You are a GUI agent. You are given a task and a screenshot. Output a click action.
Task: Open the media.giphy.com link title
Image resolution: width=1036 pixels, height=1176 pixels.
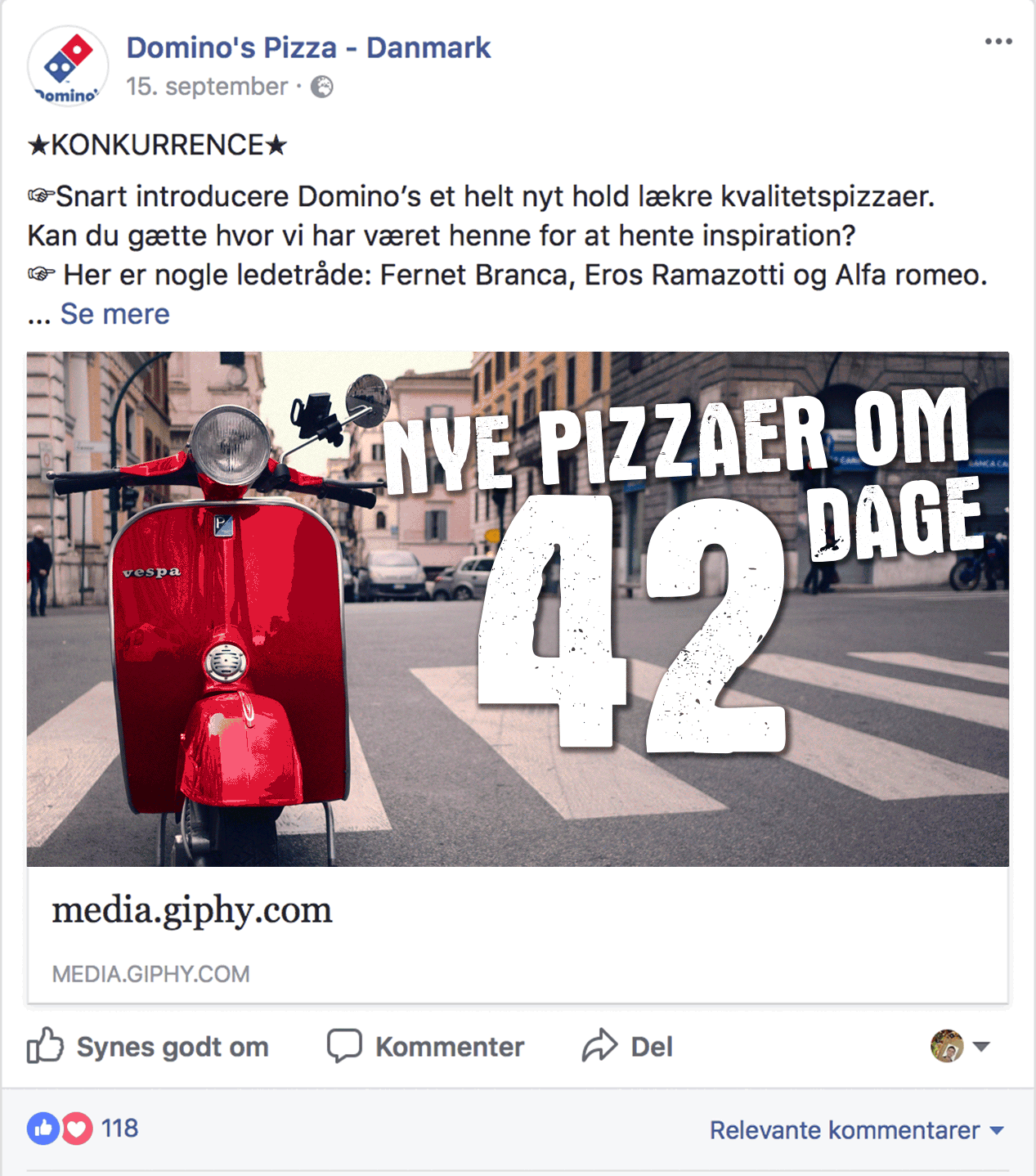tap(192, 910)
